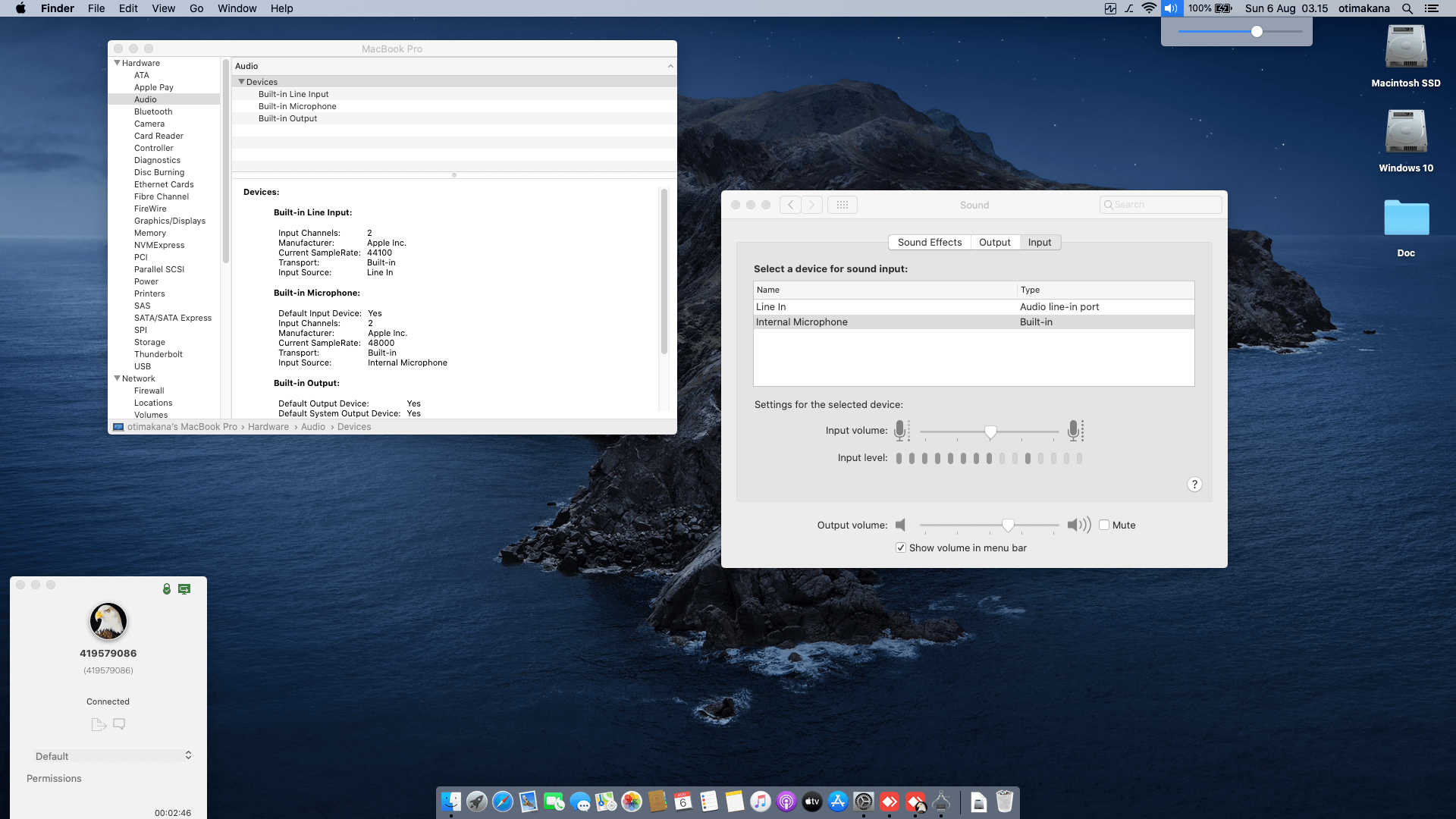
Task: Open the Go menu
Action: pos(196,8)
